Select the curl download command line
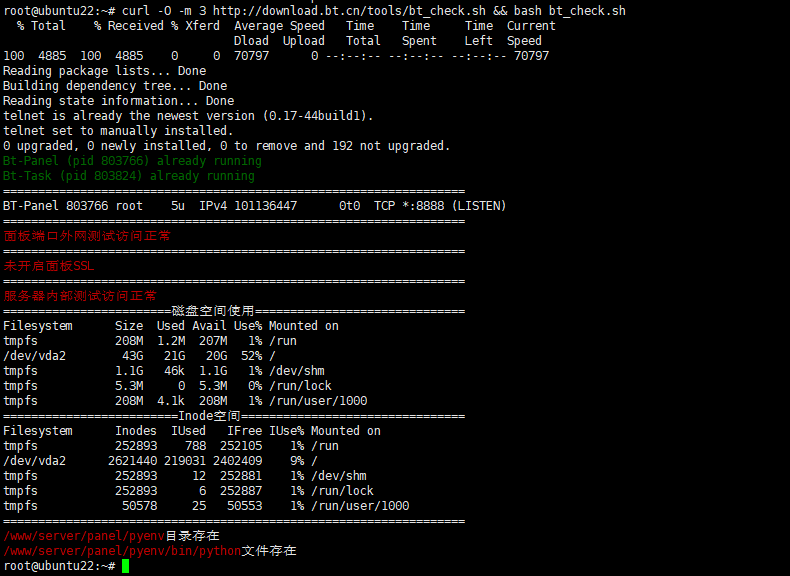790x576 pixels. pos(314,11)
